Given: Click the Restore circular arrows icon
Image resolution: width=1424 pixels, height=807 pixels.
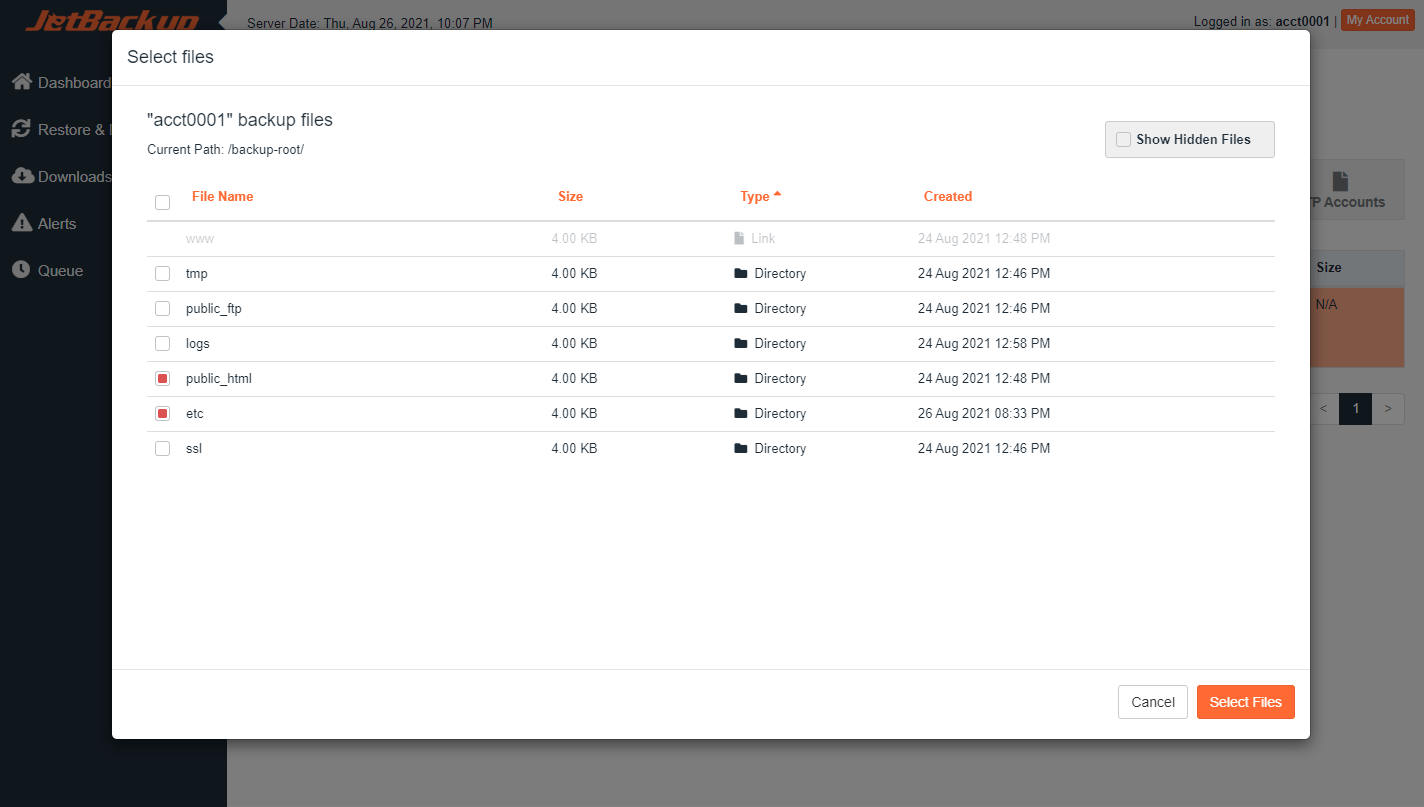Looking at the screenshot, I should click(22, 129).
